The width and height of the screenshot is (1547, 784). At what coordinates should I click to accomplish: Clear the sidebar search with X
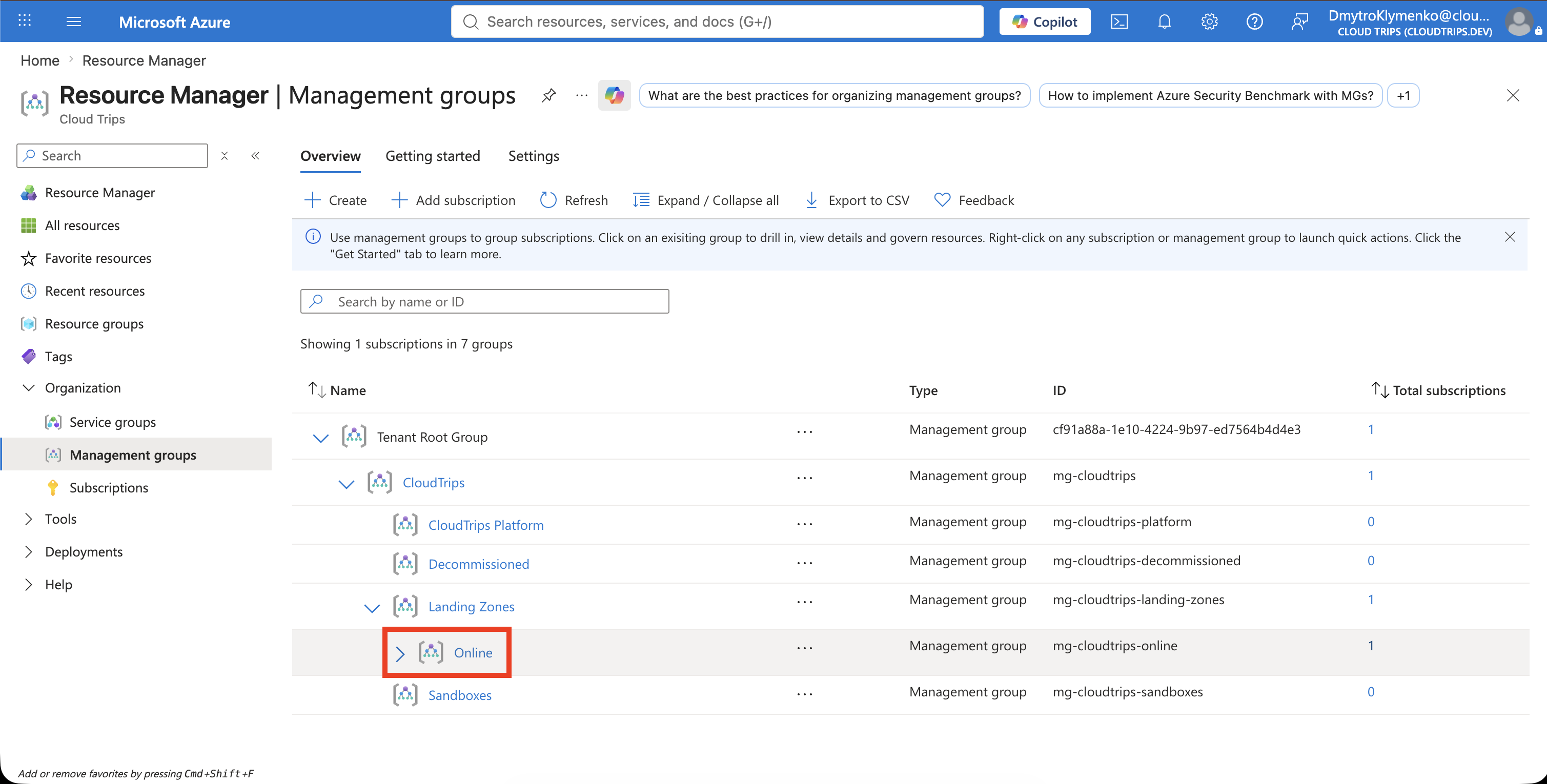(224, 155)
